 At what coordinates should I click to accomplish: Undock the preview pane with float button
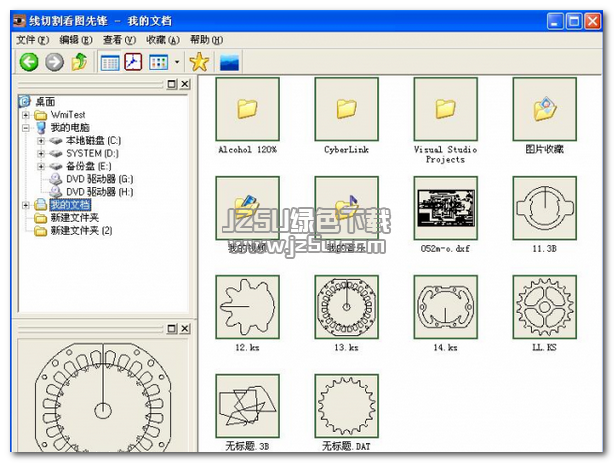tap(171, 329)
